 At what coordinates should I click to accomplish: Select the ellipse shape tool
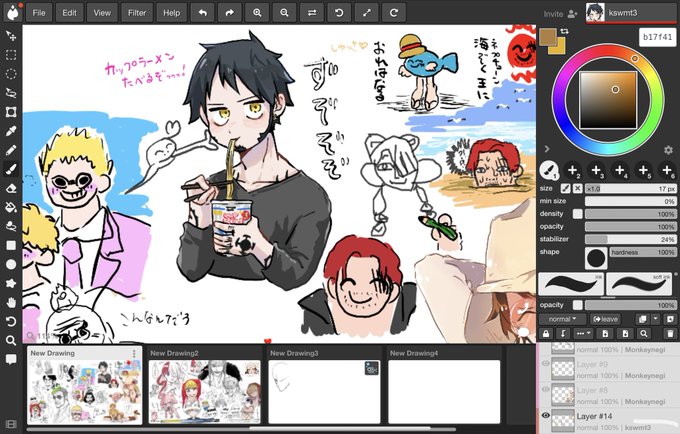click(x=11, y=264)
